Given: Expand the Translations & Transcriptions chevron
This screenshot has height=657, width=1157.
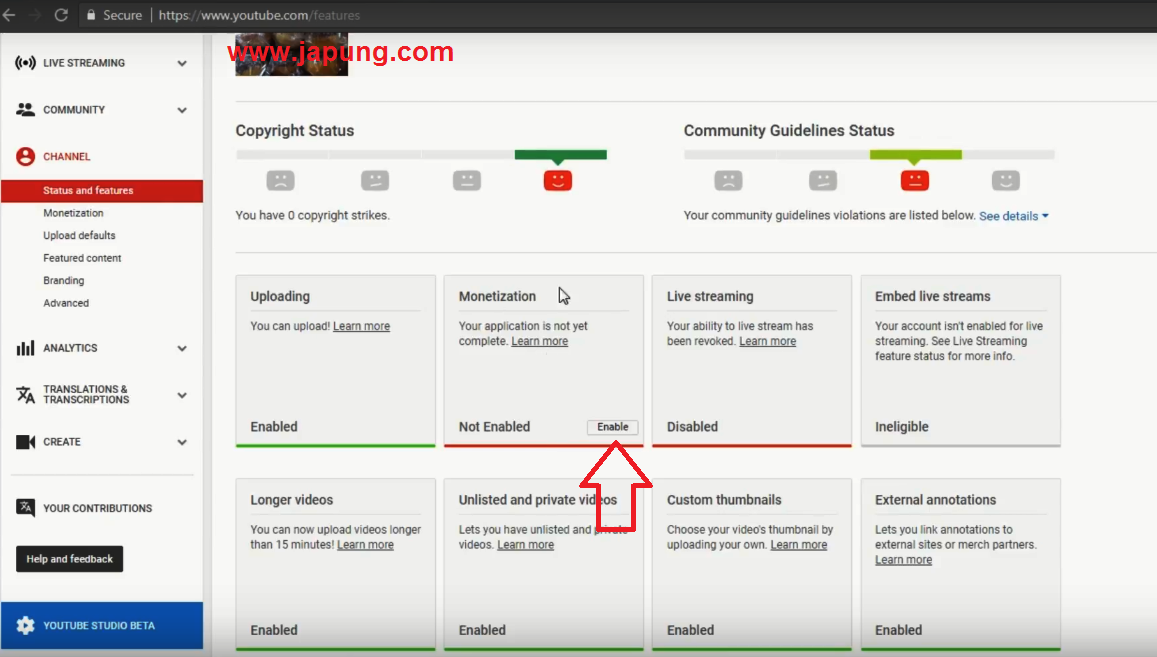Looking at the screenshot, I should click(182, 395).
